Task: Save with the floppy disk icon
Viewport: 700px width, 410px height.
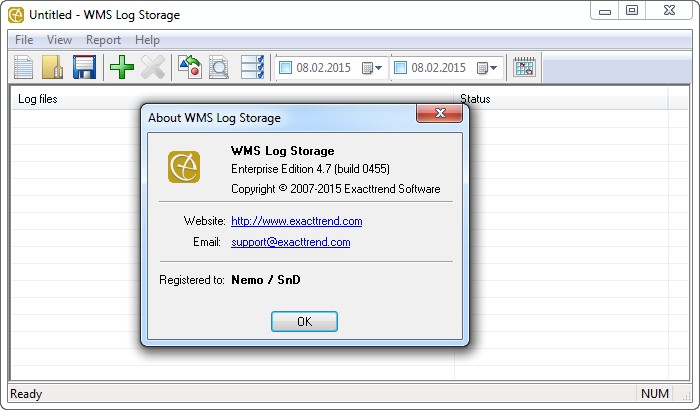Action: click(84, 67)
